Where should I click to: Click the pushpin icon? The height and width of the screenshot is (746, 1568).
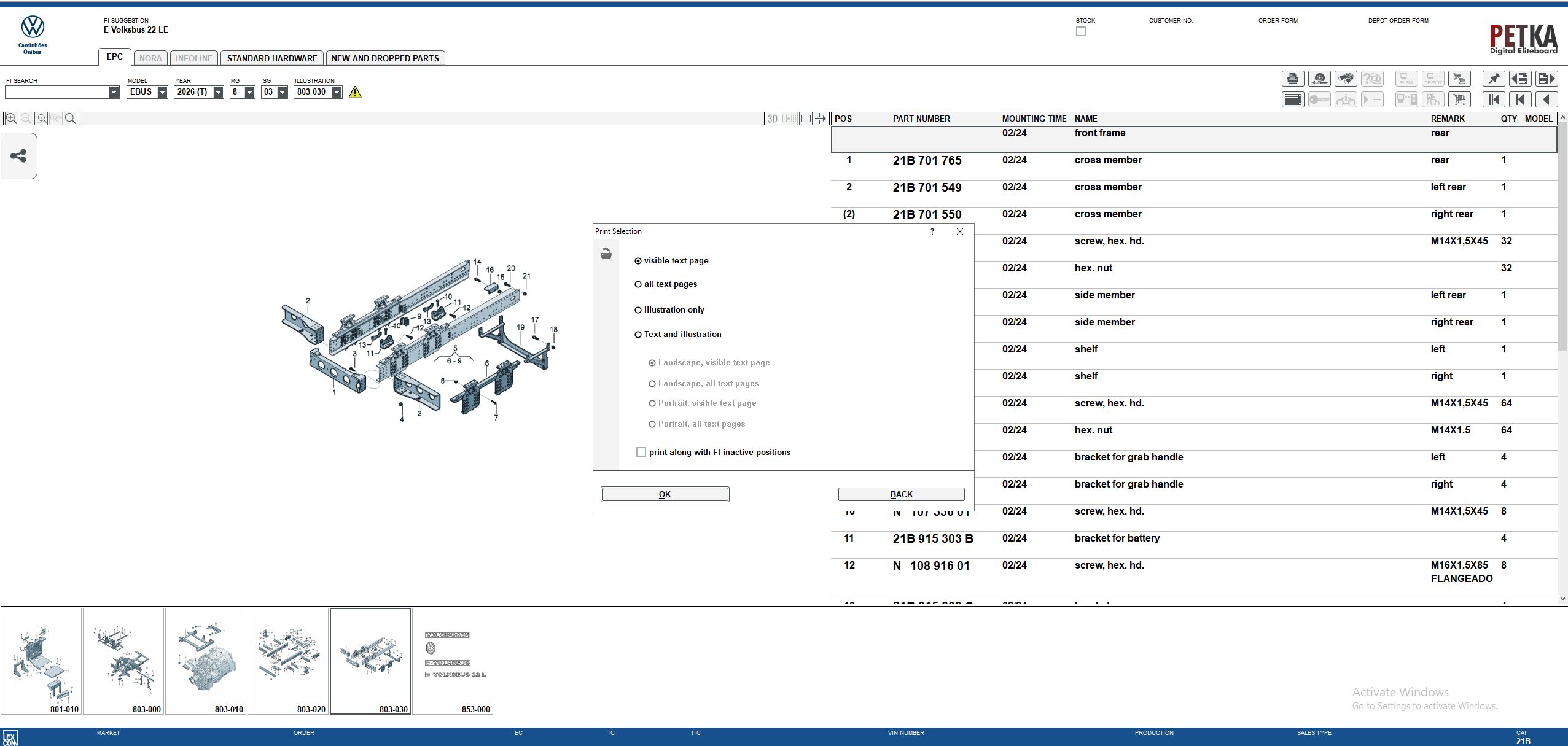point(1494,79)
